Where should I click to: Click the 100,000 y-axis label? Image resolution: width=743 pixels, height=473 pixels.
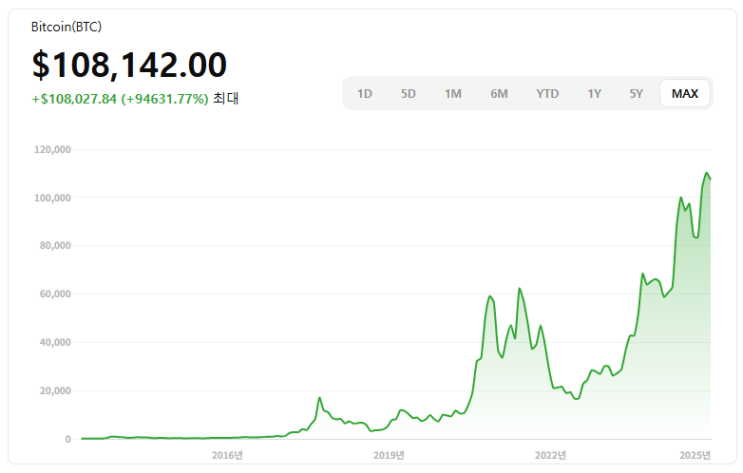point(53,198)
